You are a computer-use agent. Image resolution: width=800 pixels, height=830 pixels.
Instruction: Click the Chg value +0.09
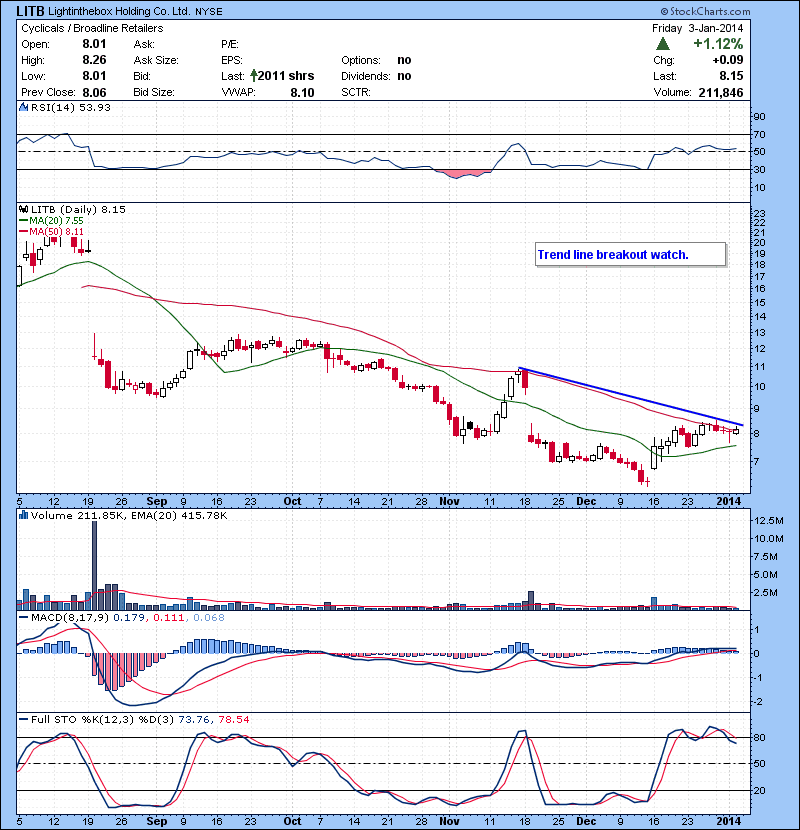pos(727,60)
